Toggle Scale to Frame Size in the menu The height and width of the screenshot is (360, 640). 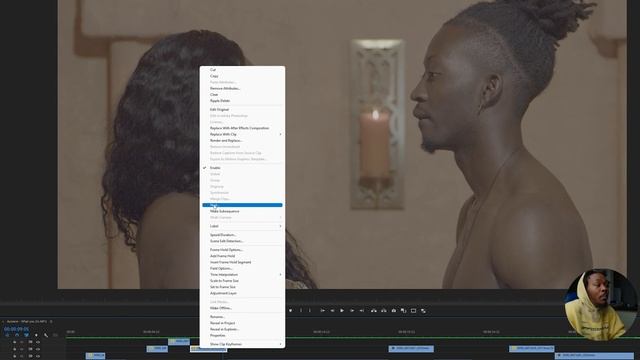[x=242, y=281]
